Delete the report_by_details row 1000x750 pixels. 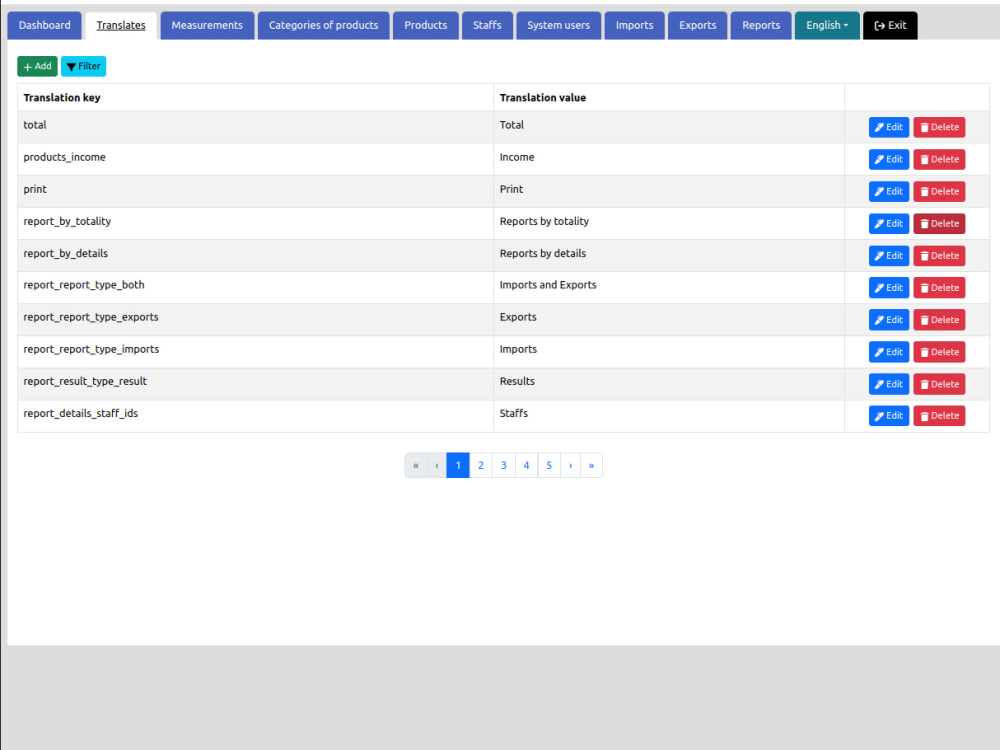(x=939, y=256)
